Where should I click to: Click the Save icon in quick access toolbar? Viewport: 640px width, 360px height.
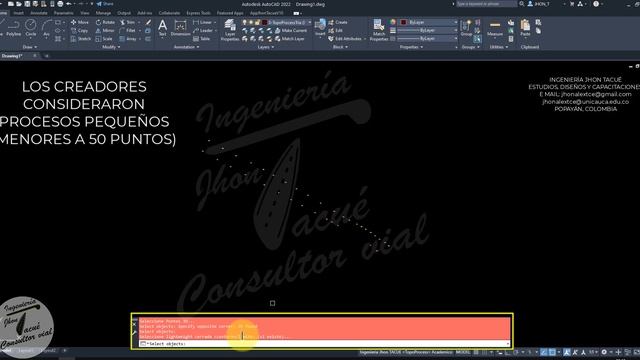[x=27, y=4]
